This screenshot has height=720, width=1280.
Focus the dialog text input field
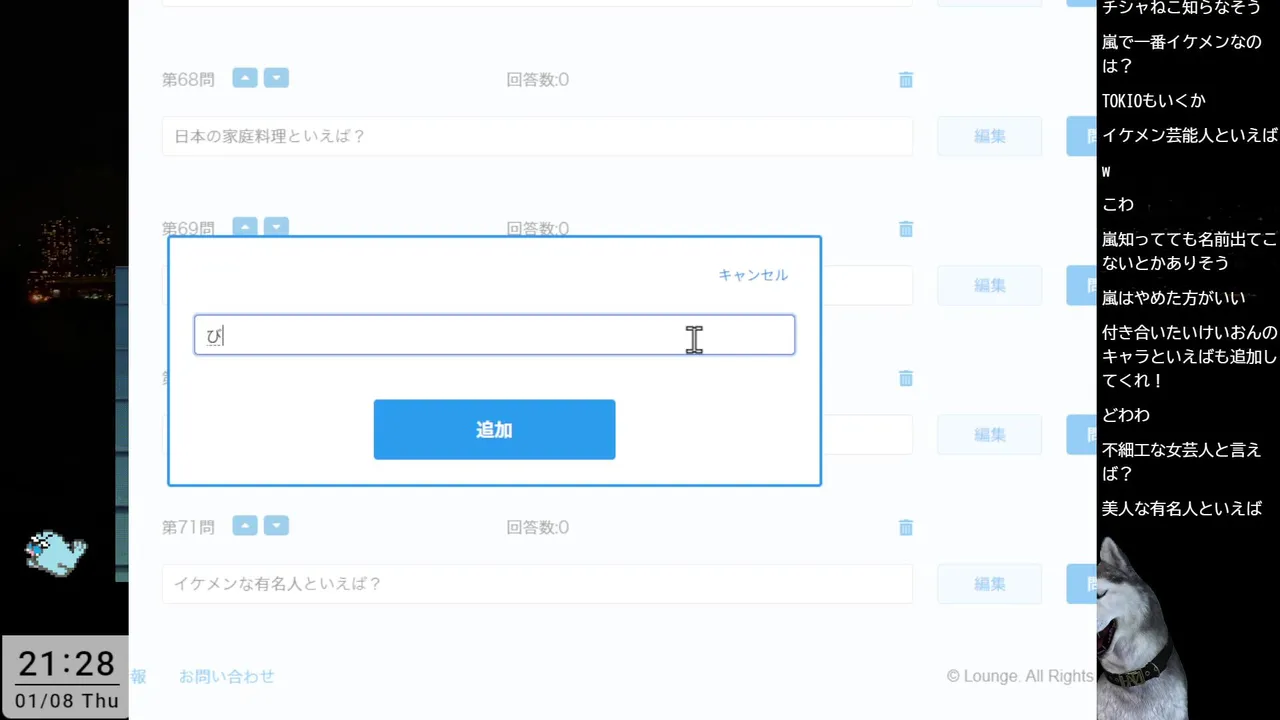494,335
